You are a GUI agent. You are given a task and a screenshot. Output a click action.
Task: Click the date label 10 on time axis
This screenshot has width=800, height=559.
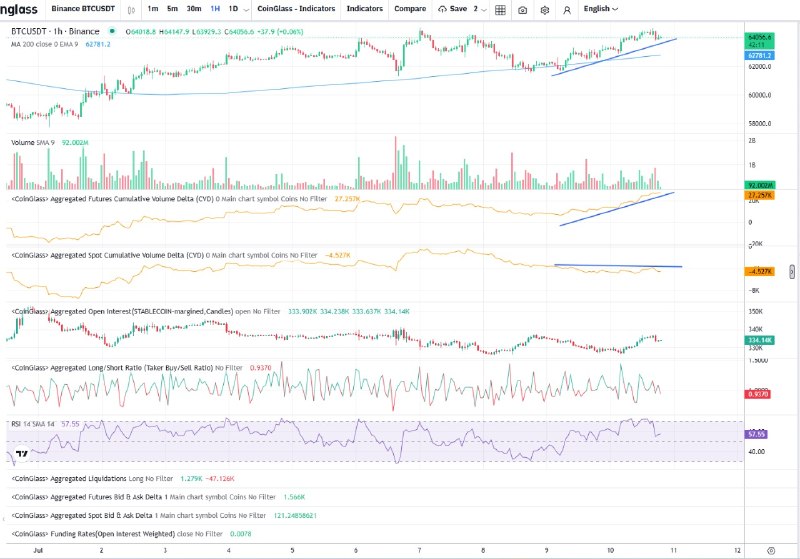[x=610, y=551]
